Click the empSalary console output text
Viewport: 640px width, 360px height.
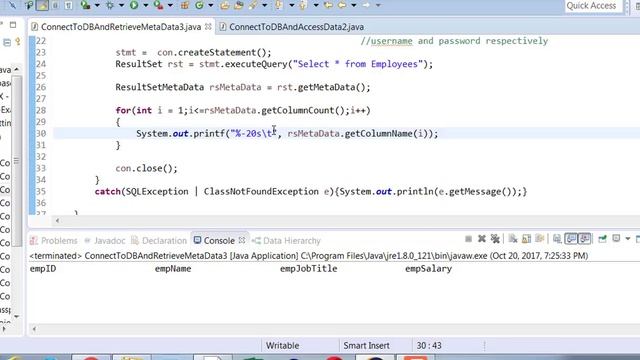(x=428, y=269)
